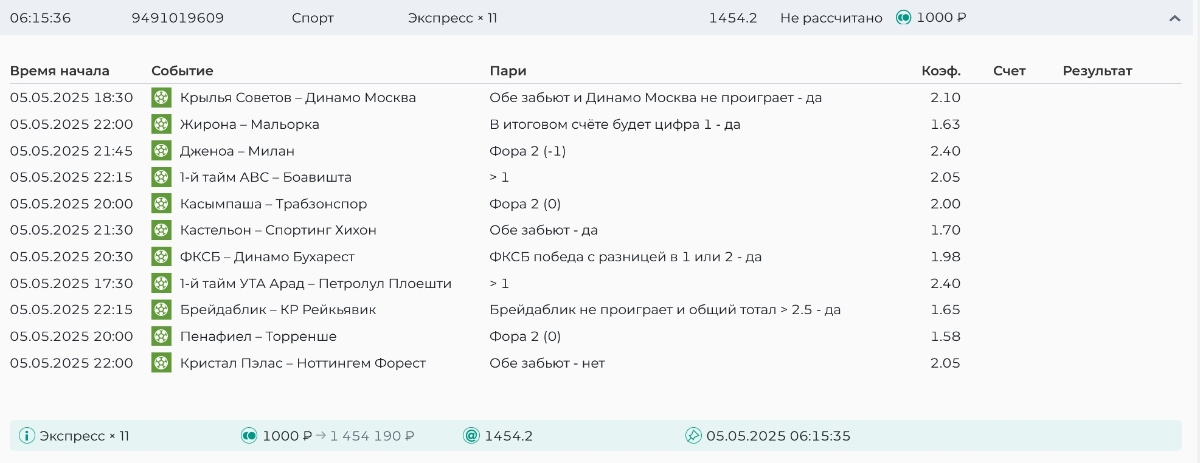Click the Коэф. column header
The width and height of the screenshot is (1200, 463).
pyautogui.click(x=940, y=71)
